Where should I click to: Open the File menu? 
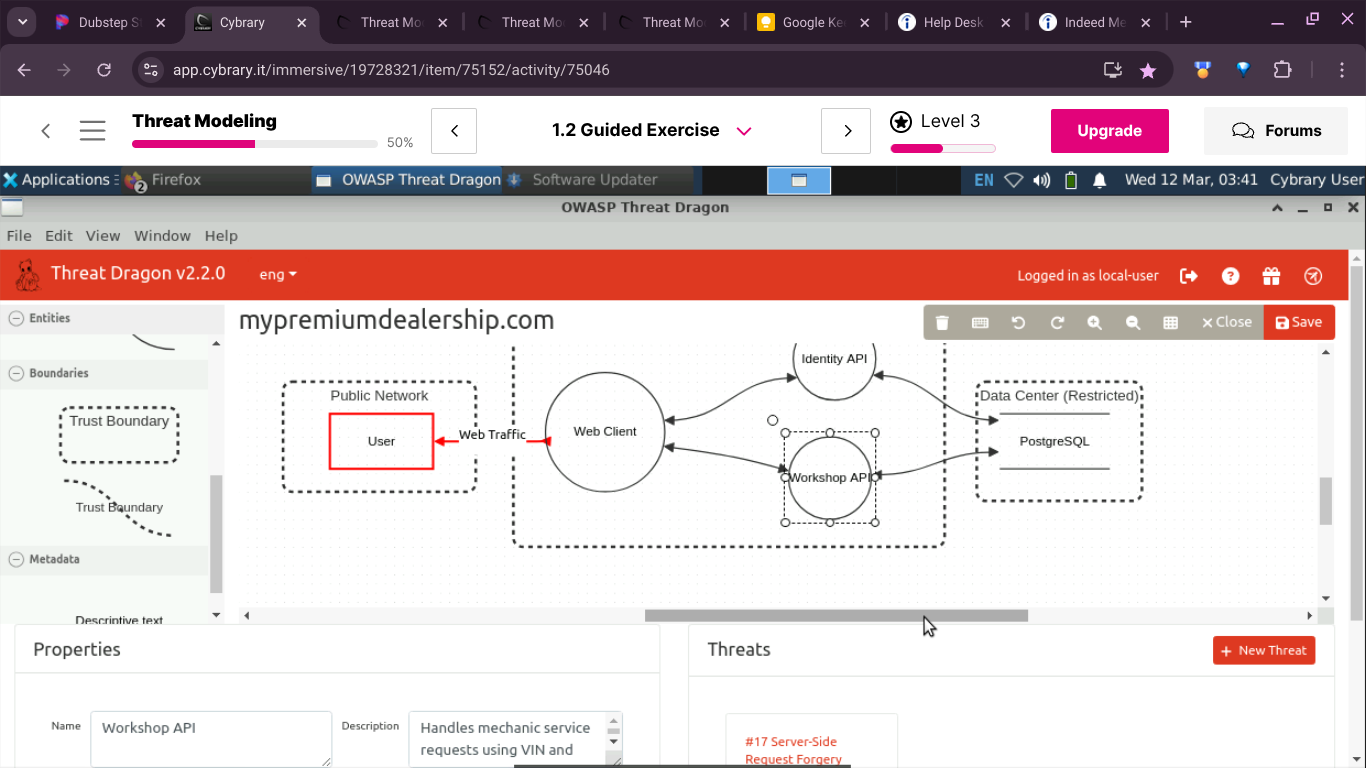(19, 236)
